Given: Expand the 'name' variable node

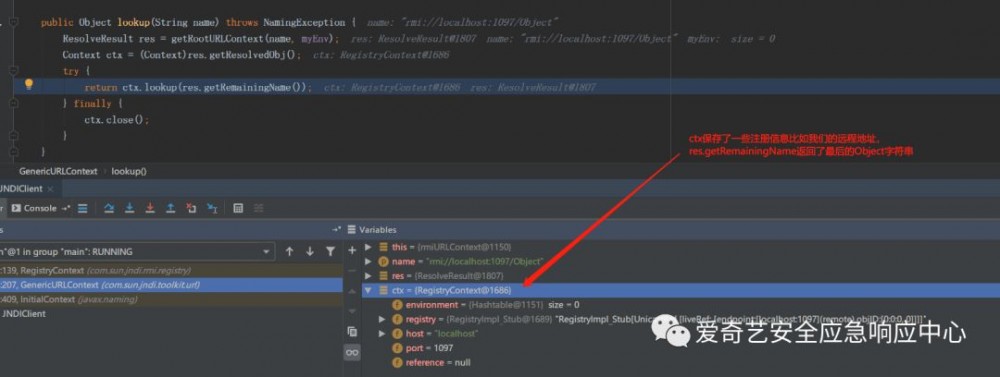Looking at the screenshot, I should click(x=368, y=261).
